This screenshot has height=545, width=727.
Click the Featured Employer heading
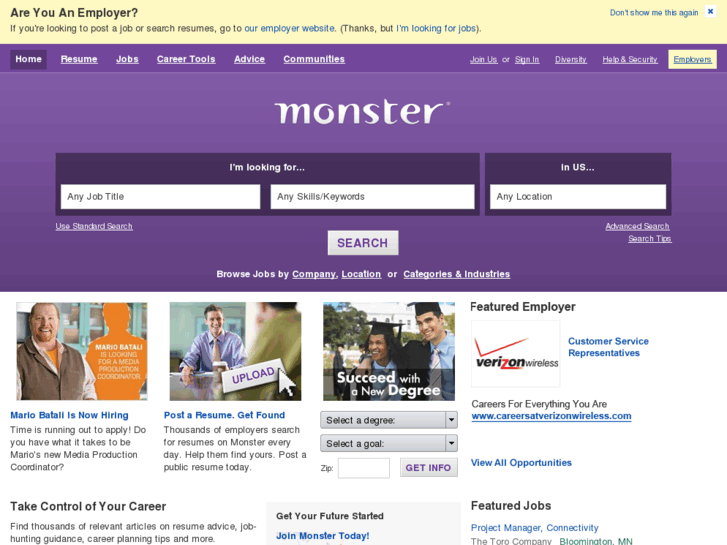pos(523,307)
